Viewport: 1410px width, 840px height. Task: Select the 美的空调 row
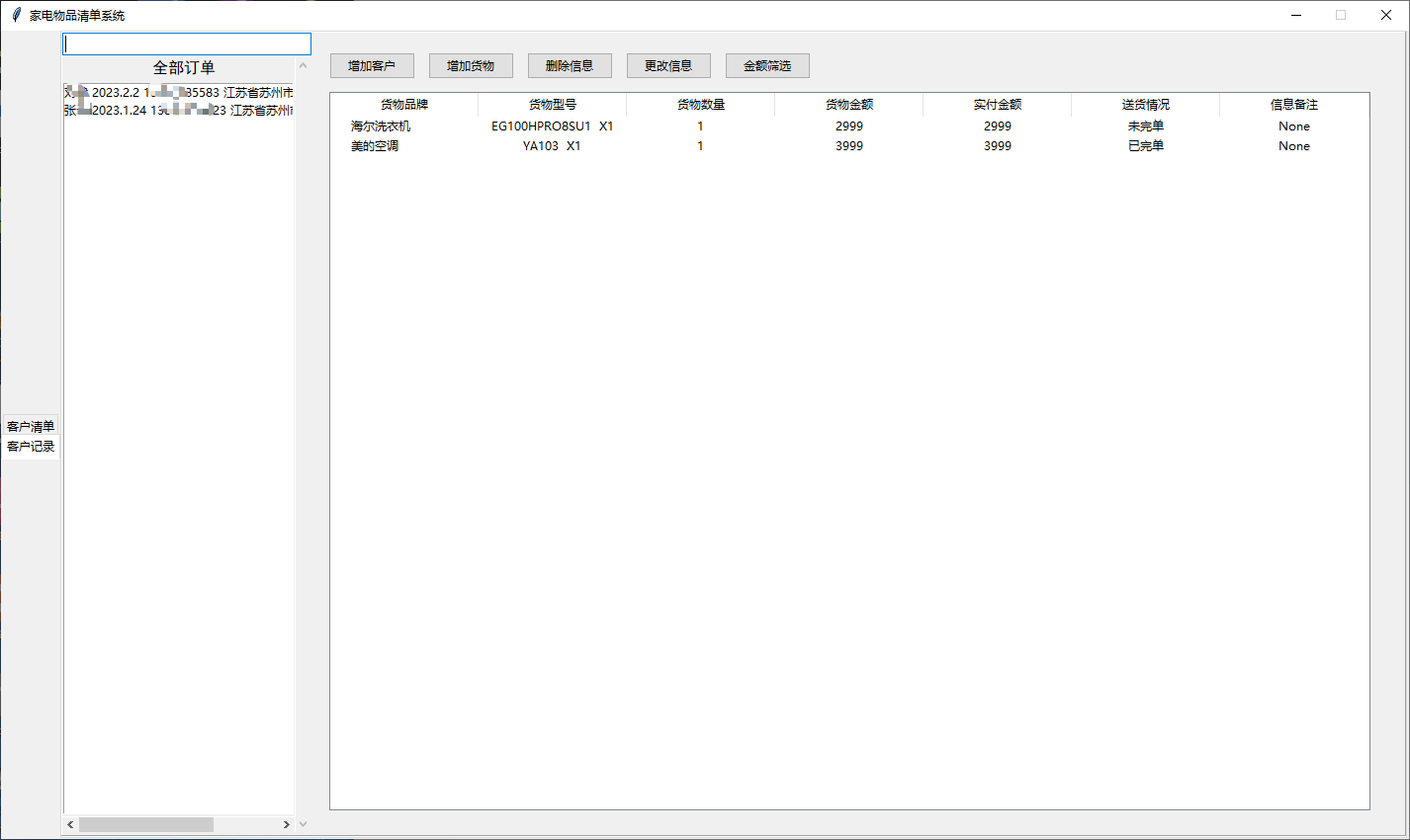tap(849, 146)
